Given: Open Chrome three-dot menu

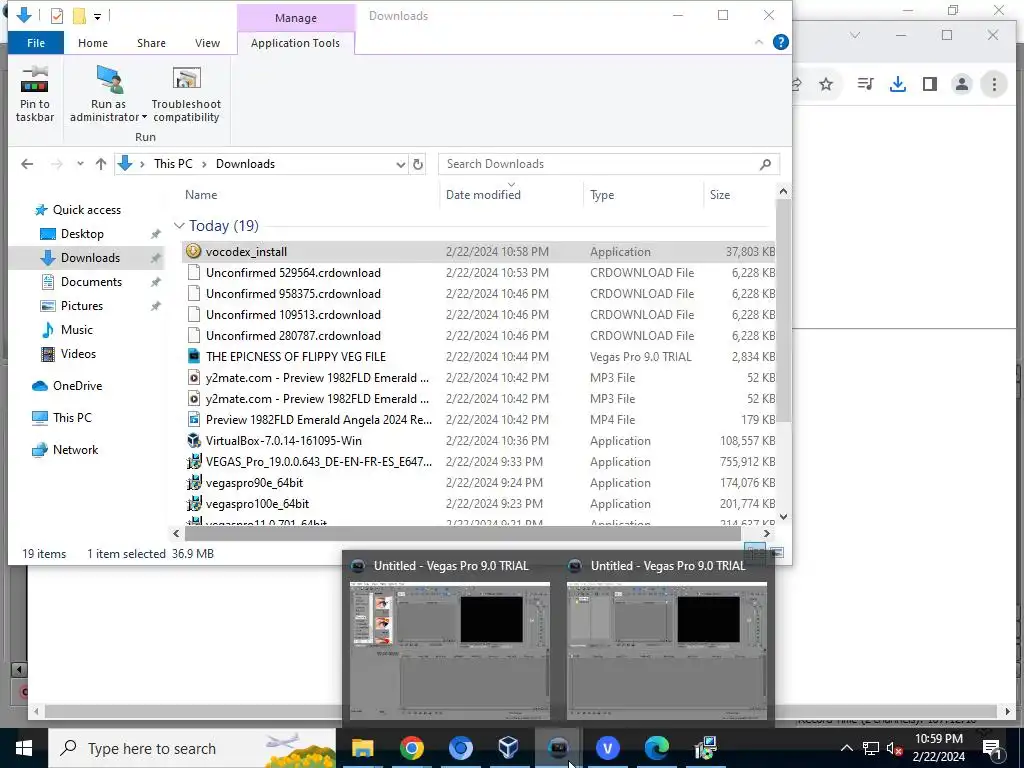Looking at the screenshot, I should click(994, 84).
